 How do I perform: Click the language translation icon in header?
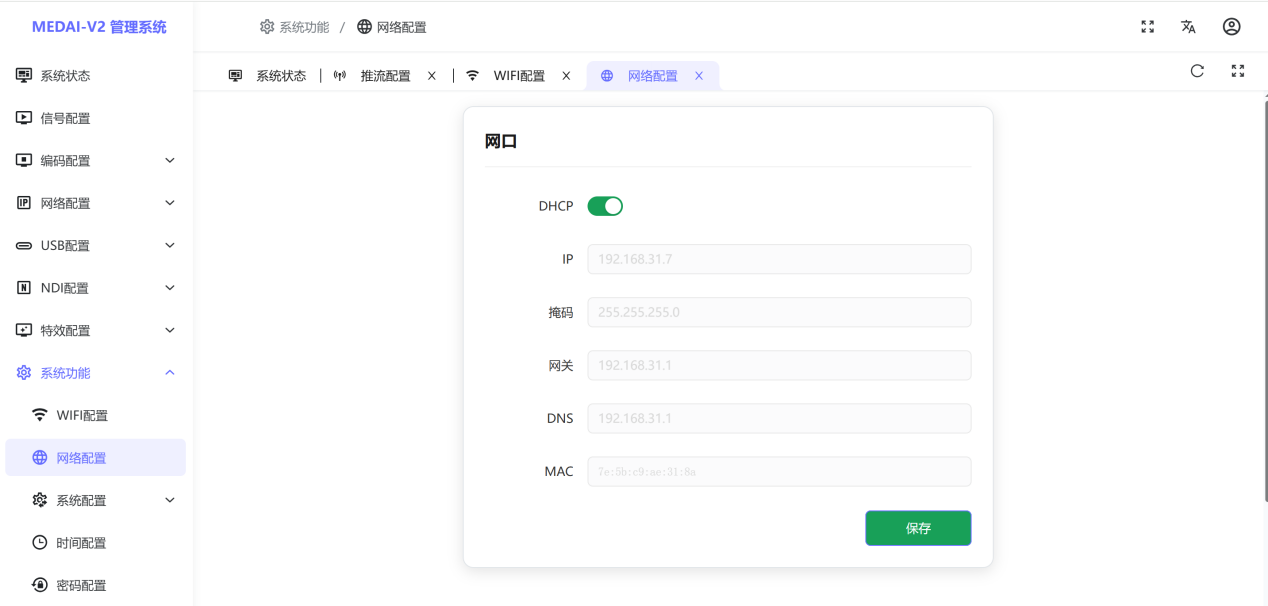(x=1188, y=27)
